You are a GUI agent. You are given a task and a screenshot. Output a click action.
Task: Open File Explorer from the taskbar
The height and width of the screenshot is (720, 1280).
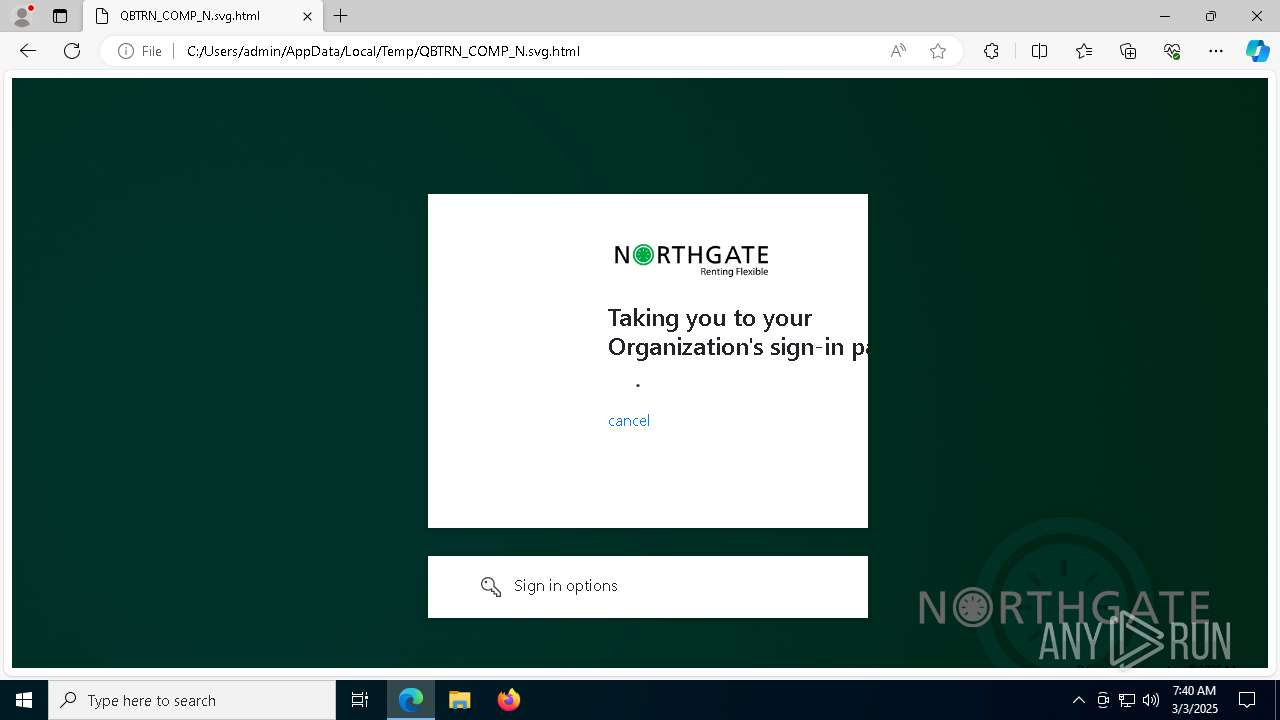pyautogui.click(x=460, y=700)
